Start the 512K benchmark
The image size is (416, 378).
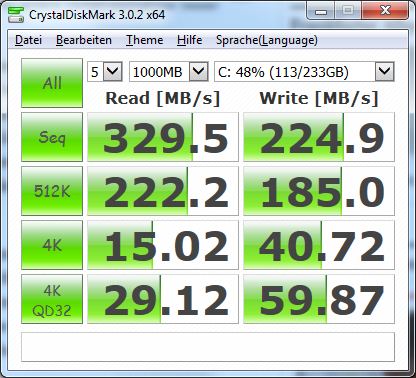coord(52,191)
